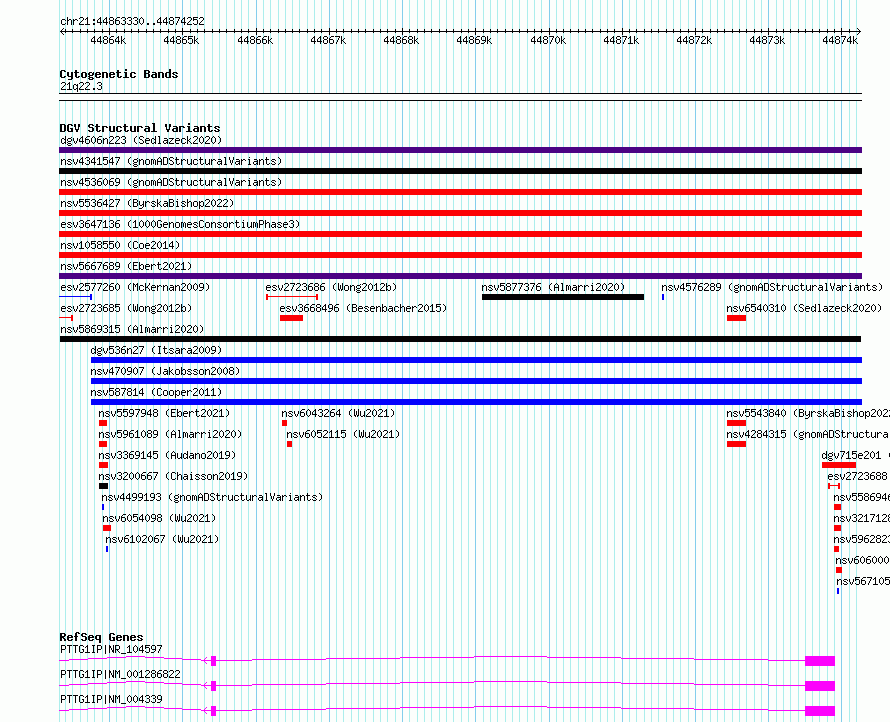Screen dimensions: 890x722
Task: Click the nsv6540310 (Sedlazeck2020) label
Action: [804, 308]
